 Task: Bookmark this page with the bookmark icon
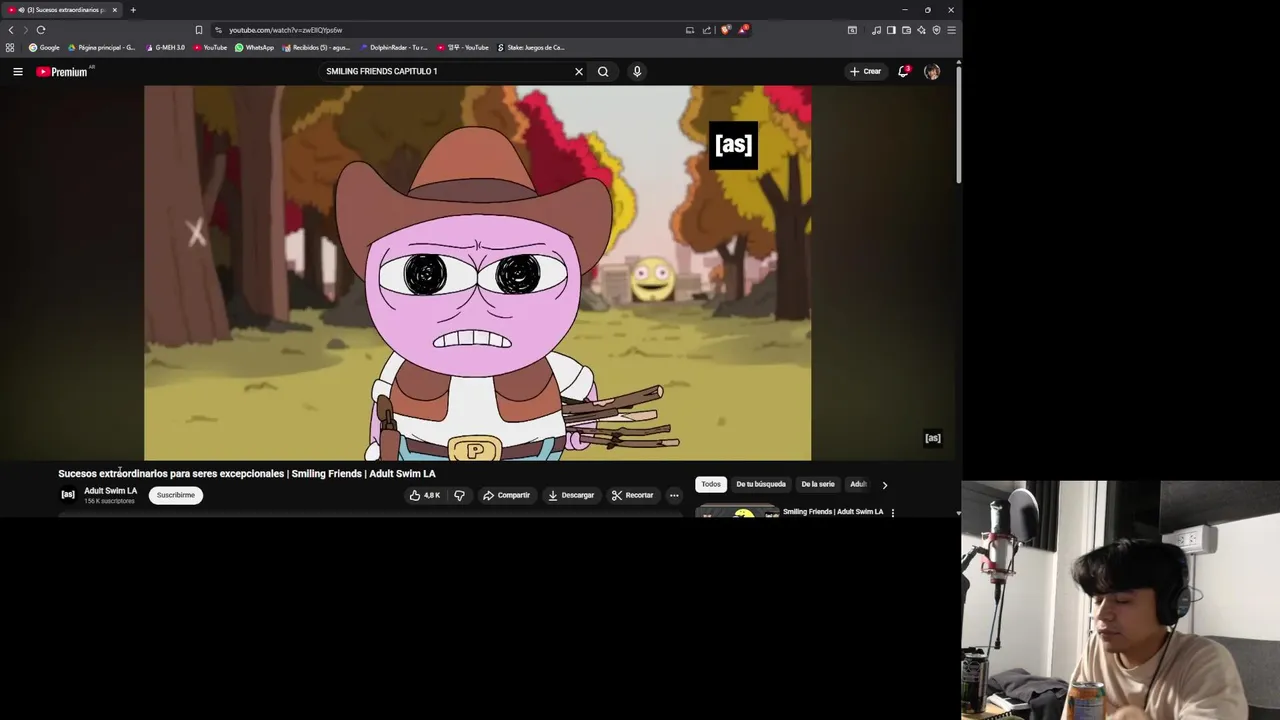tap(199, 30)
